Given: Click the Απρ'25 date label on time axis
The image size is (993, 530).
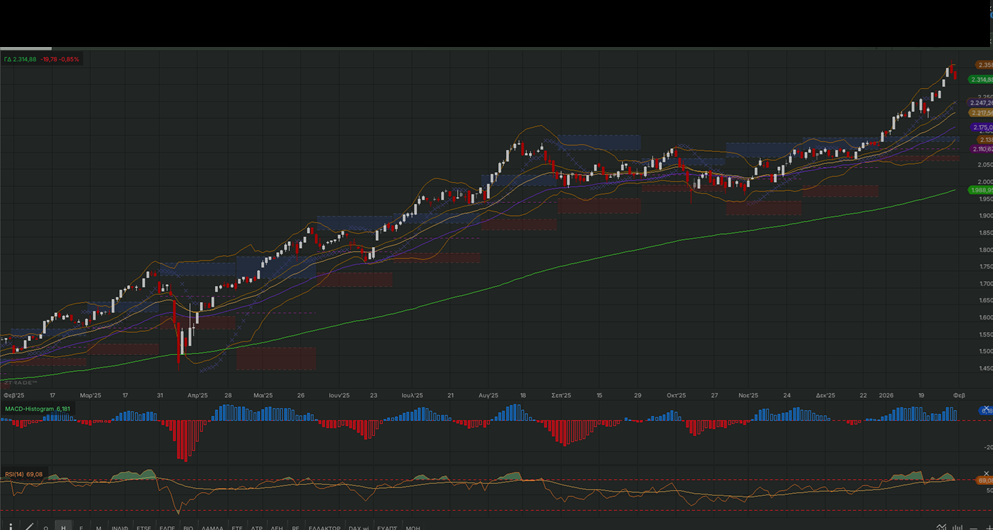Looking at the screenshot, I should pos(198,395).
